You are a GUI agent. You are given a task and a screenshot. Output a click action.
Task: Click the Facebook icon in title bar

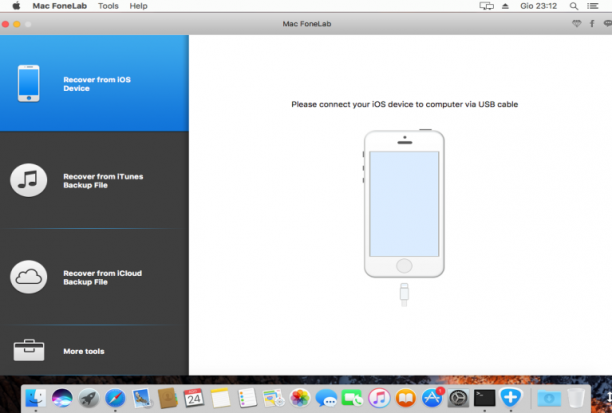tap(592, 24)
